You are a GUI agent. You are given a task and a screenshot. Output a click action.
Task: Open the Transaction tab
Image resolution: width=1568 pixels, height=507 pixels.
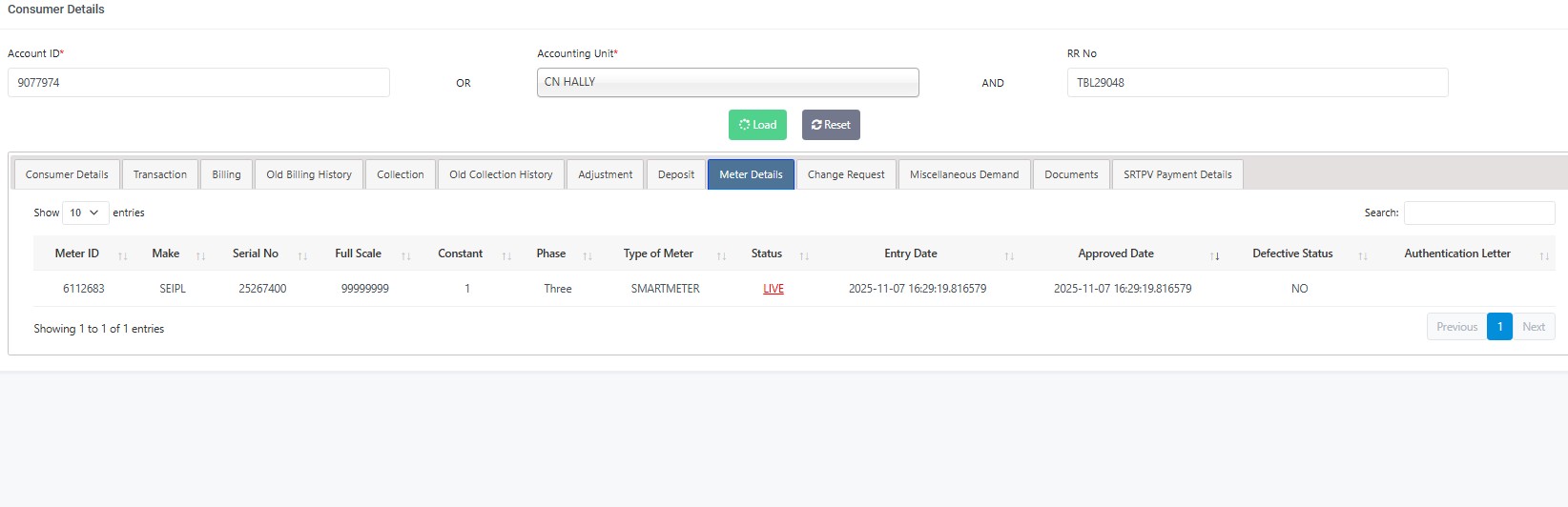(160, 174)
